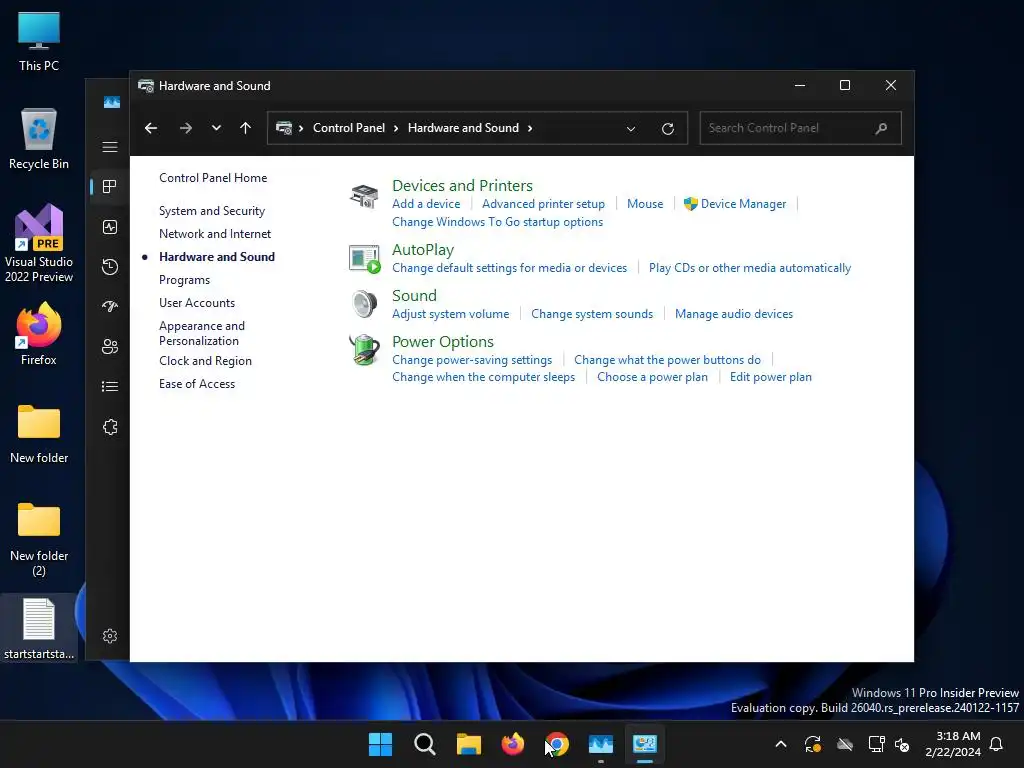Screen dimensions: 1024x768
Task: Go to Control Panel Home
Action: (213, 178)
